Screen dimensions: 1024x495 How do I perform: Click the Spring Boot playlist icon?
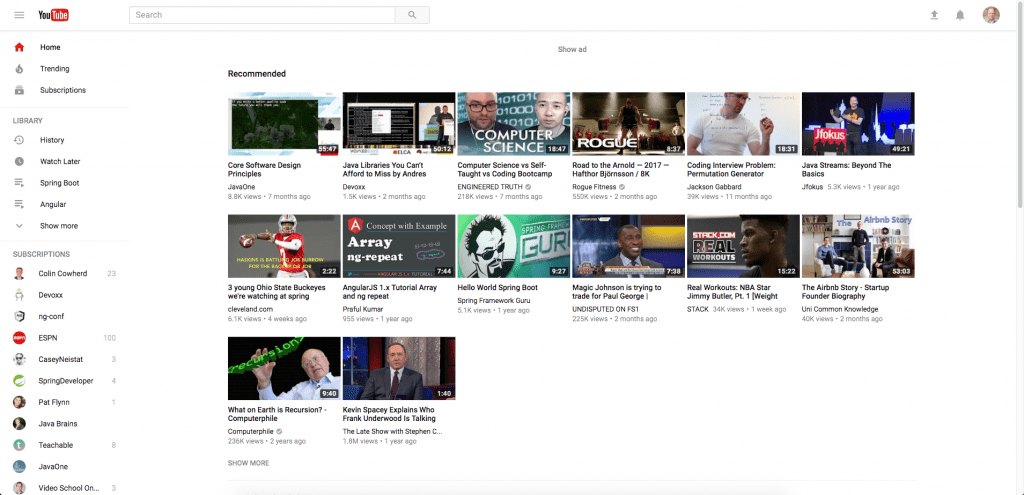[19, 183]
